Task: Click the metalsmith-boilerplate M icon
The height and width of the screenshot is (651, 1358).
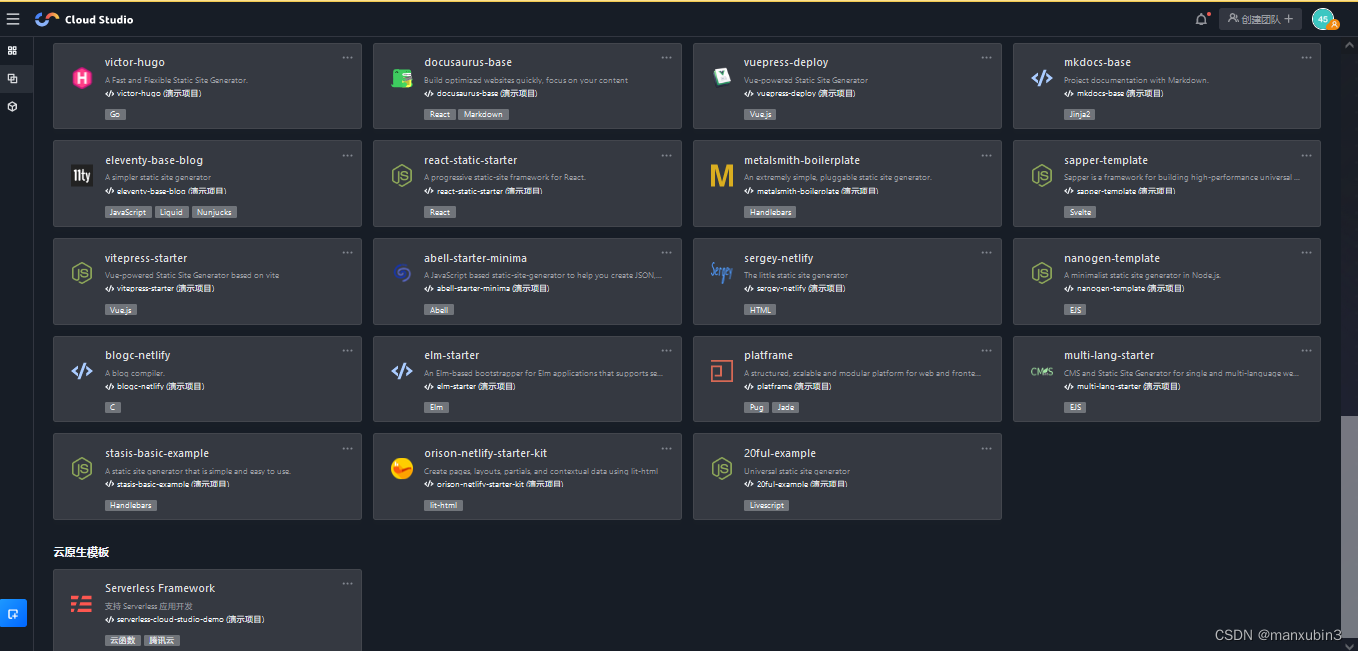Action: [722, 176]
